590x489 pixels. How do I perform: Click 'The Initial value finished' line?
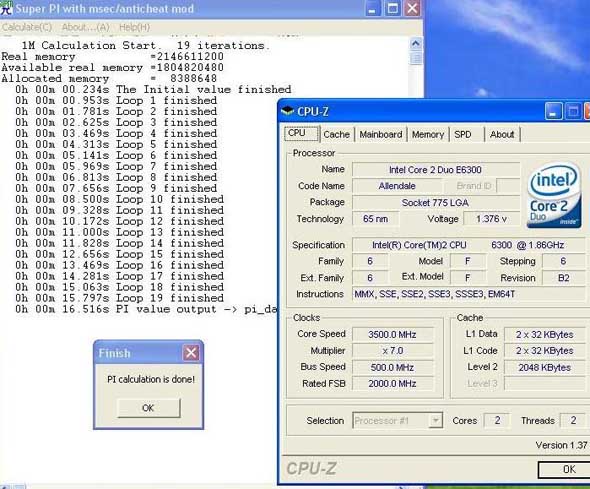point(153,90)
